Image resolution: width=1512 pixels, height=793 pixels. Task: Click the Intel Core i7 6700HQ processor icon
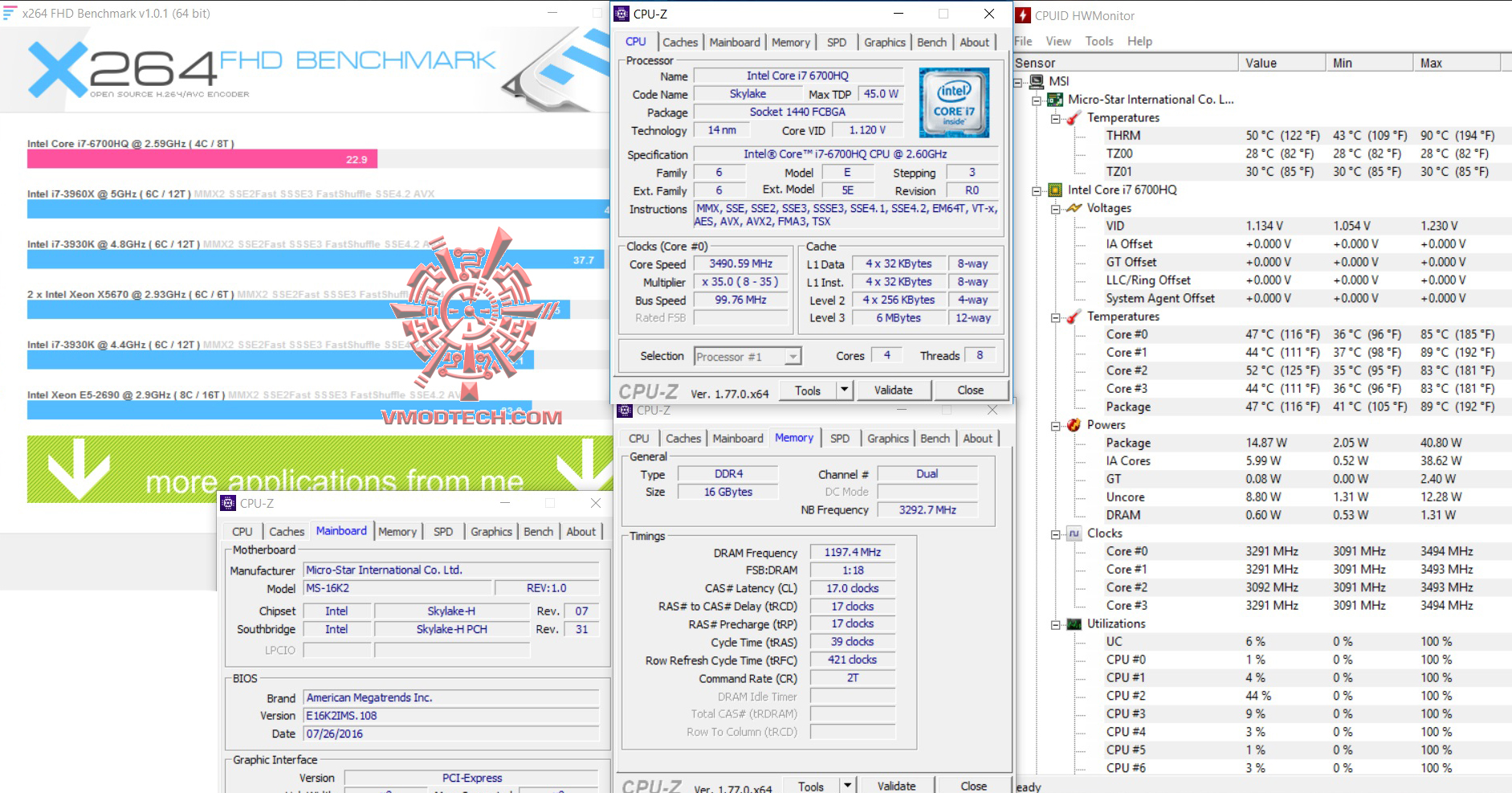(x=1055, y=190)
